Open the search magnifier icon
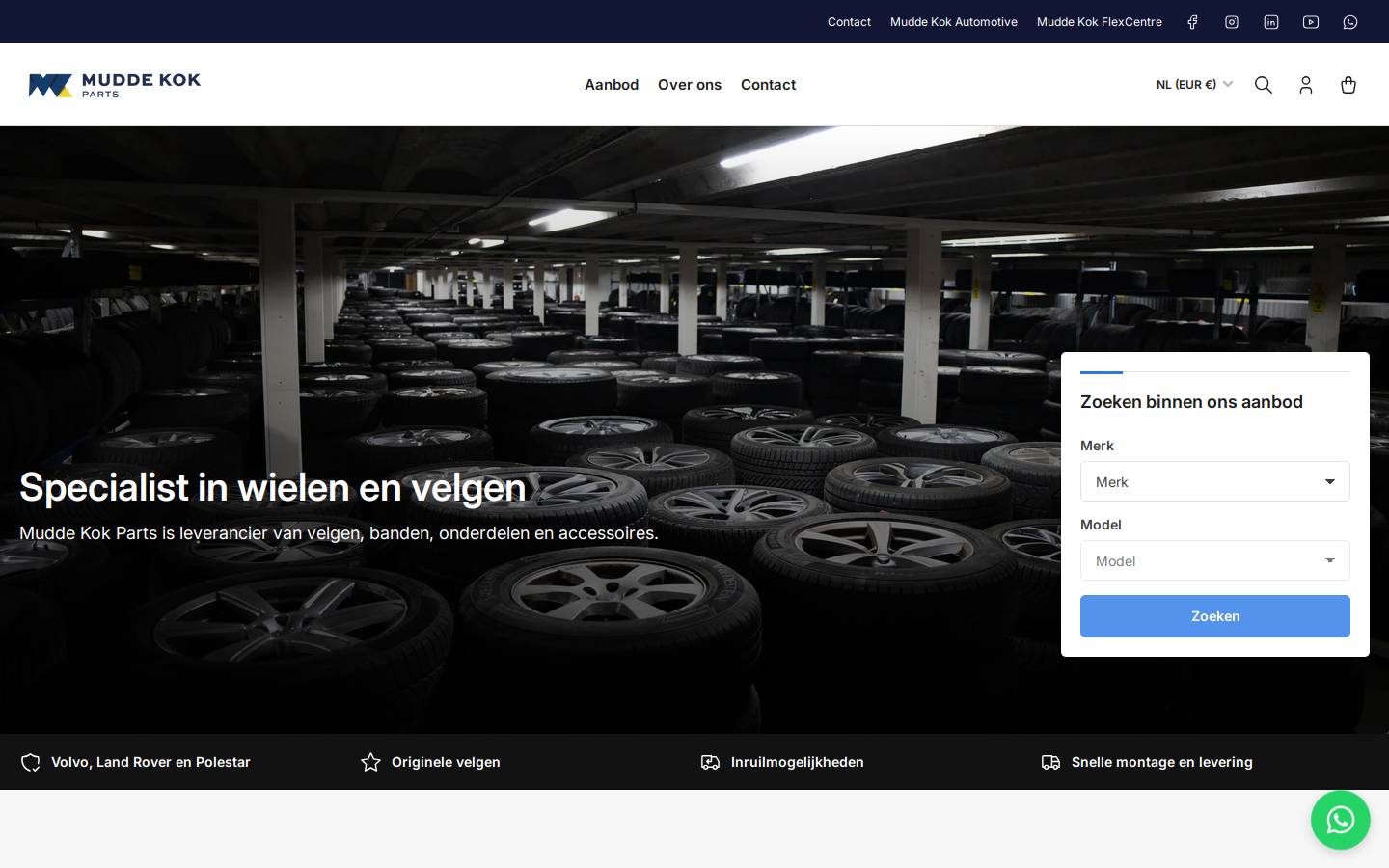 coord(1264,85)
